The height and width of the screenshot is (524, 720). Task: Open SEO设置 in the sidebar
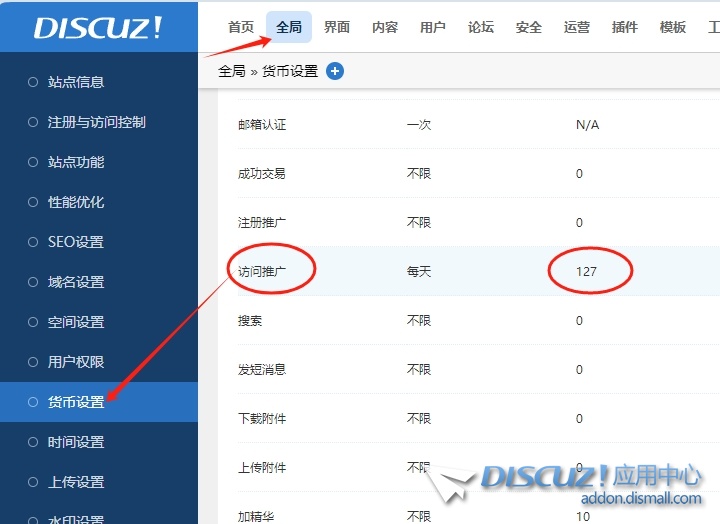[76, 242]
